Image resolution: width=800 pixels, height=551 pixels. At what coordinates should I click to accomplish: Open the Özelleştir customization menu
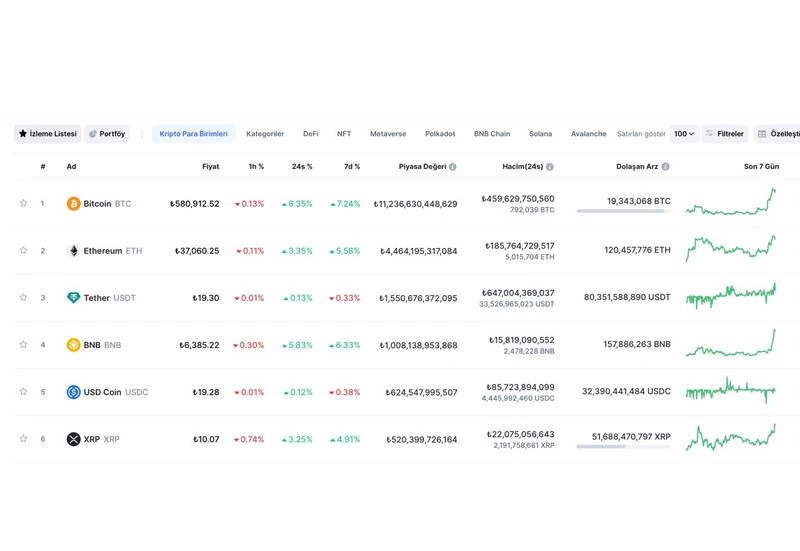pyautogui.click(x=777, y=134)
